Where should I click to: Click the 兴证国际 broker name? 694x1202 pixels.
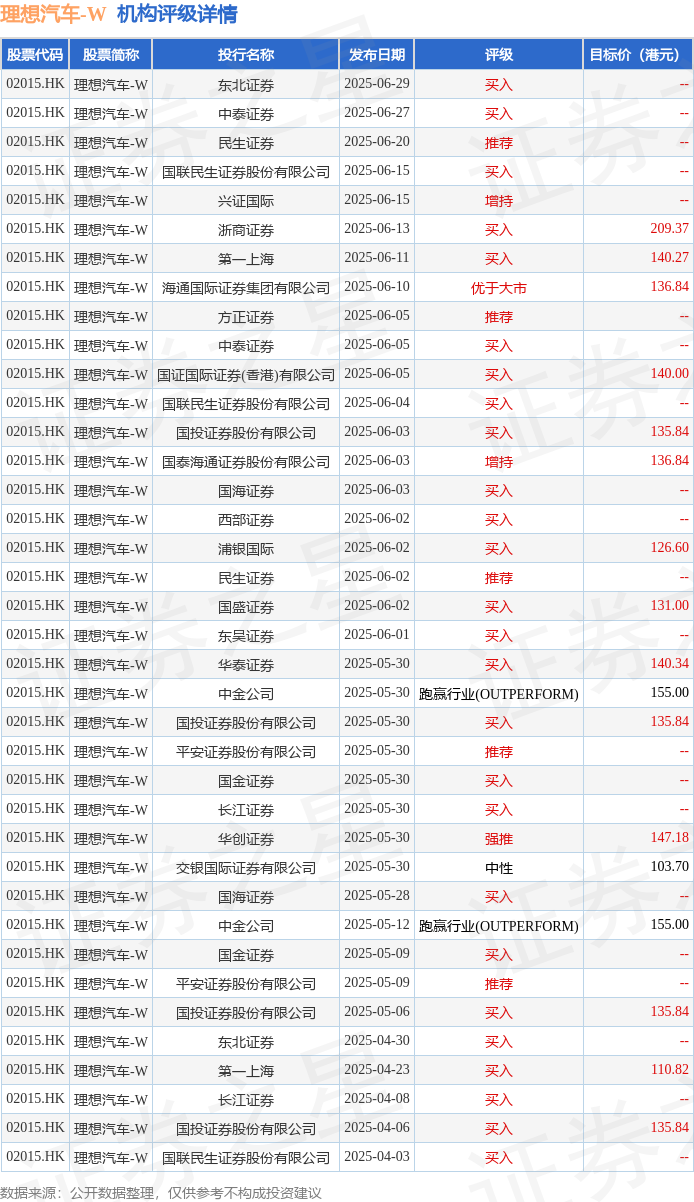[x=246, y=200]
